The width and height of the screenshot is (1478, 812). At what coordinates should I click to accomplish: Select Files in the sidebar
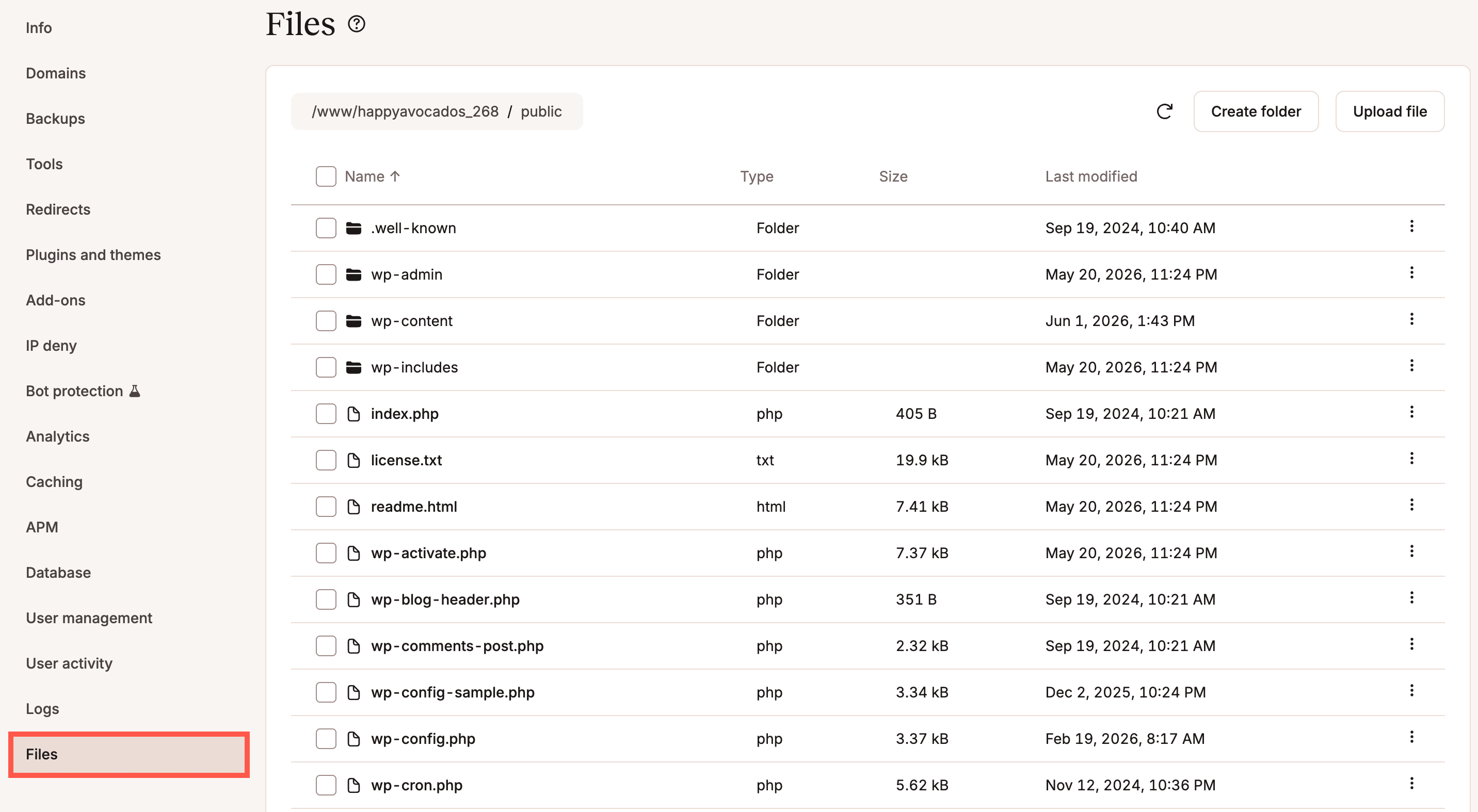pyautogui.click(x=129, y=755)
